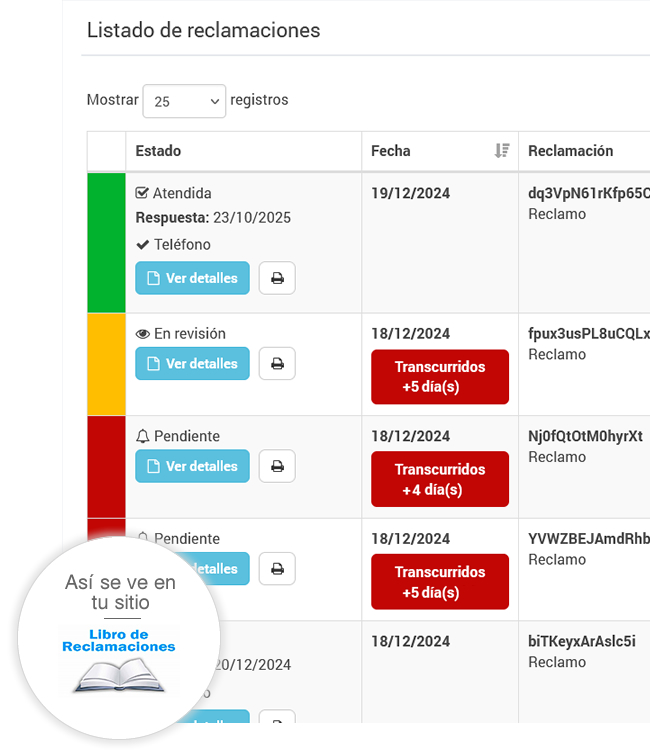Click the green status color bar
The width and height of the screenshot is (650, 750).
click(x=107, y=243)
